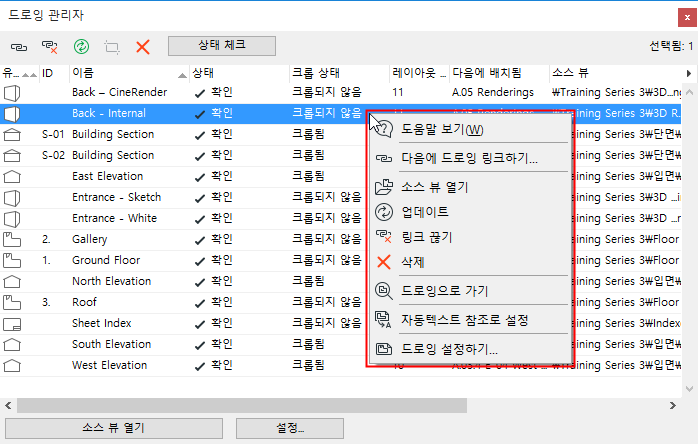Click the elevation icon of South Elevation row
This screenshot has width=698, height=444.
pos(12,345)
